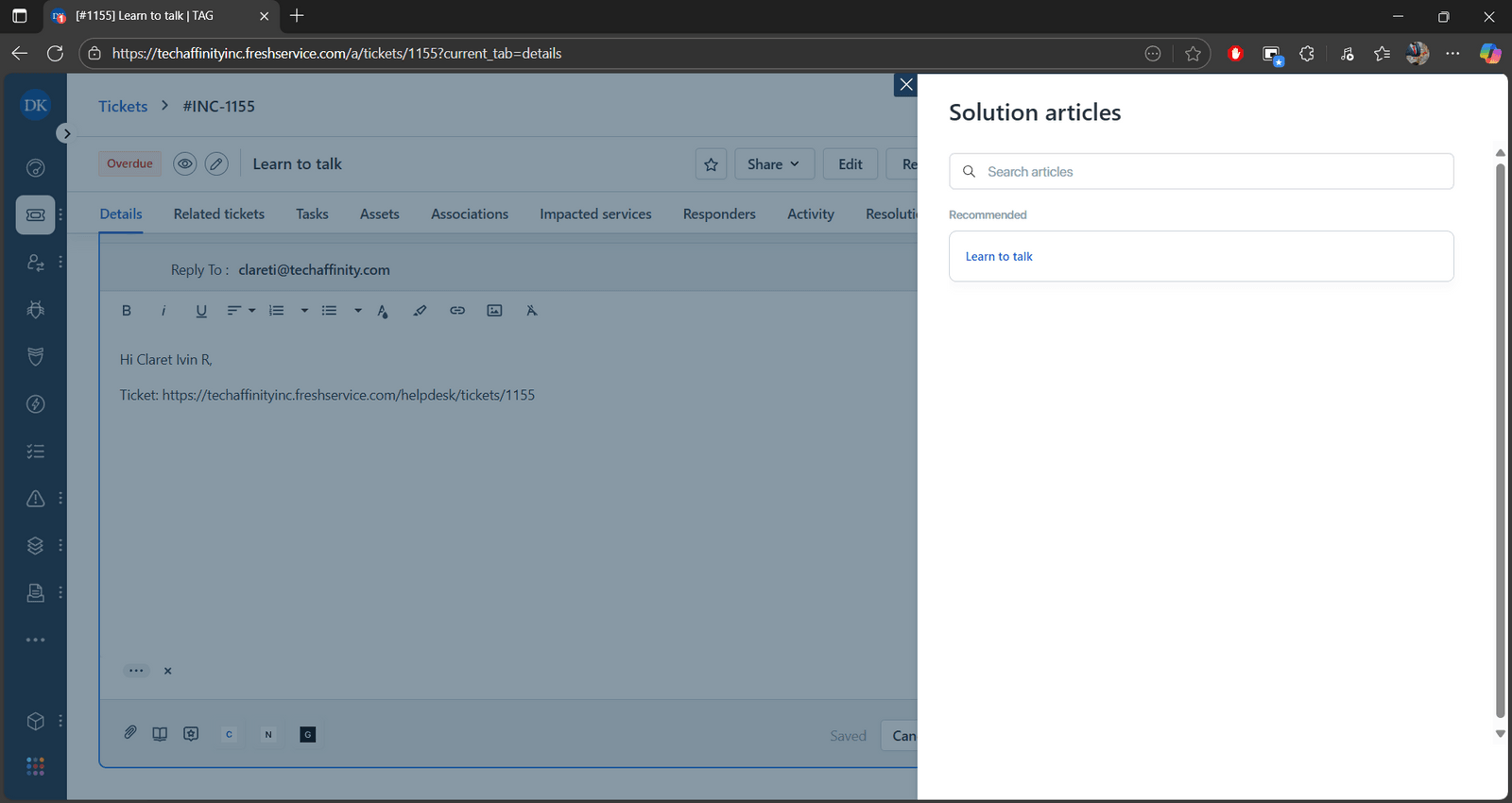1512x803 pixels.
Task: Open the Problems bug icon in sidebar
Action: (x=35, y=310)
